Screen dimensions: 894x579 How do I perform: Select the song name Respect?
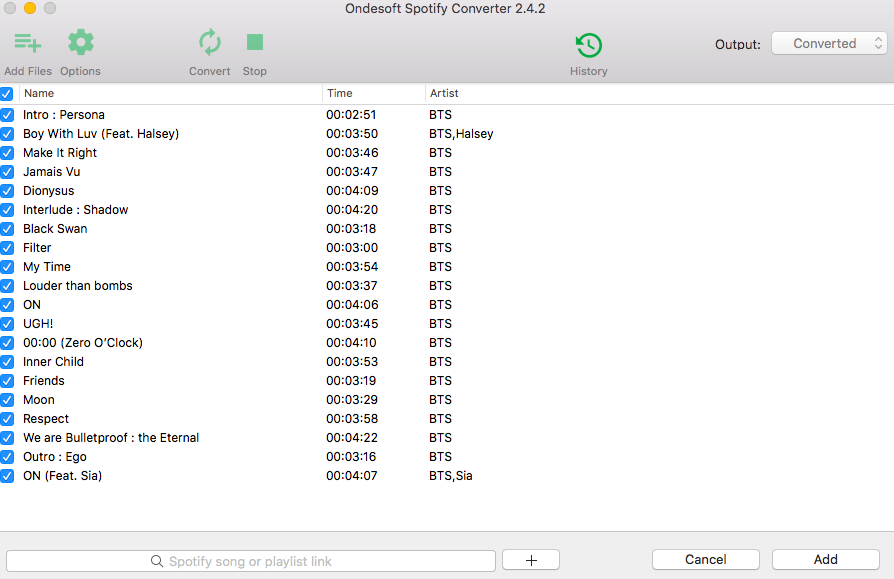pyautogui.click(x=46, y=419)
